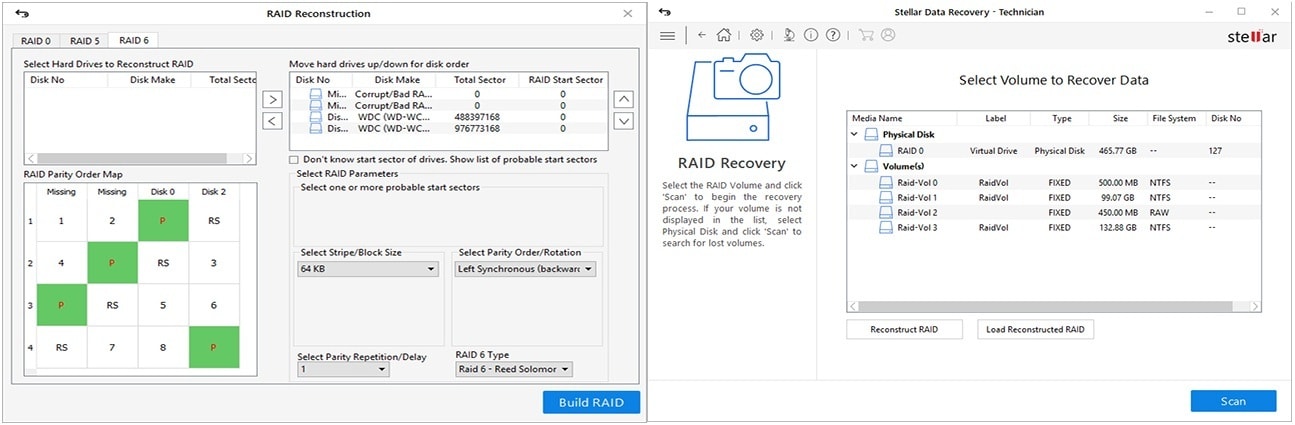Click the Disk 0 parity map column header
1295x425 pixels.
point(163,192)
